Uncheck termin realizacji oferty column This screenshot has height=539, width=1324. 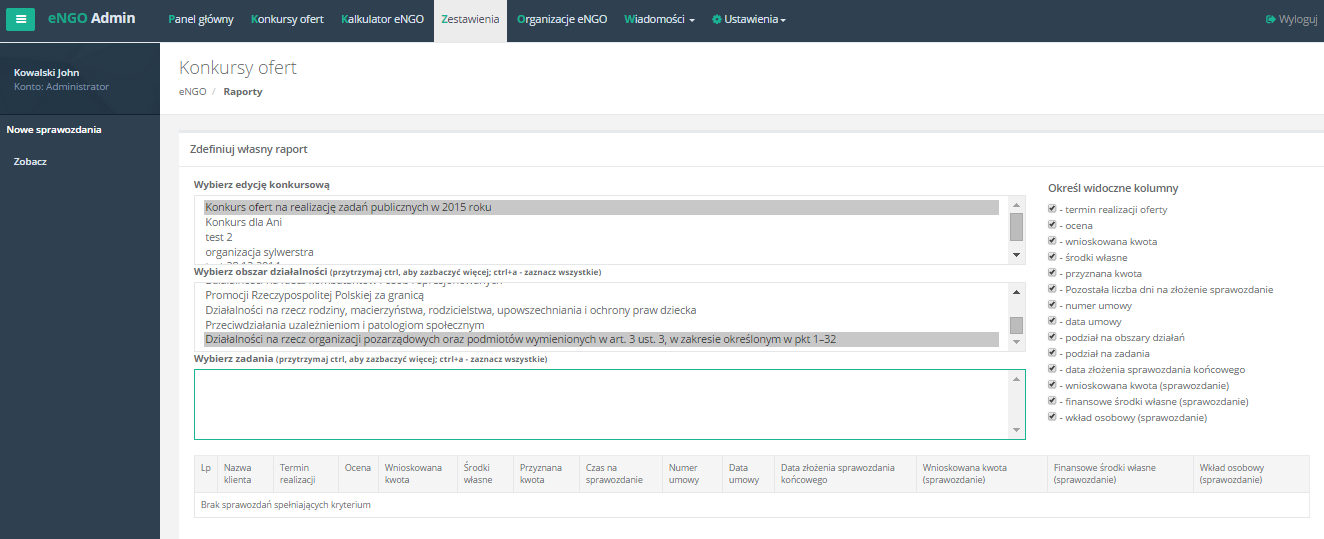tap(1052, 209)
